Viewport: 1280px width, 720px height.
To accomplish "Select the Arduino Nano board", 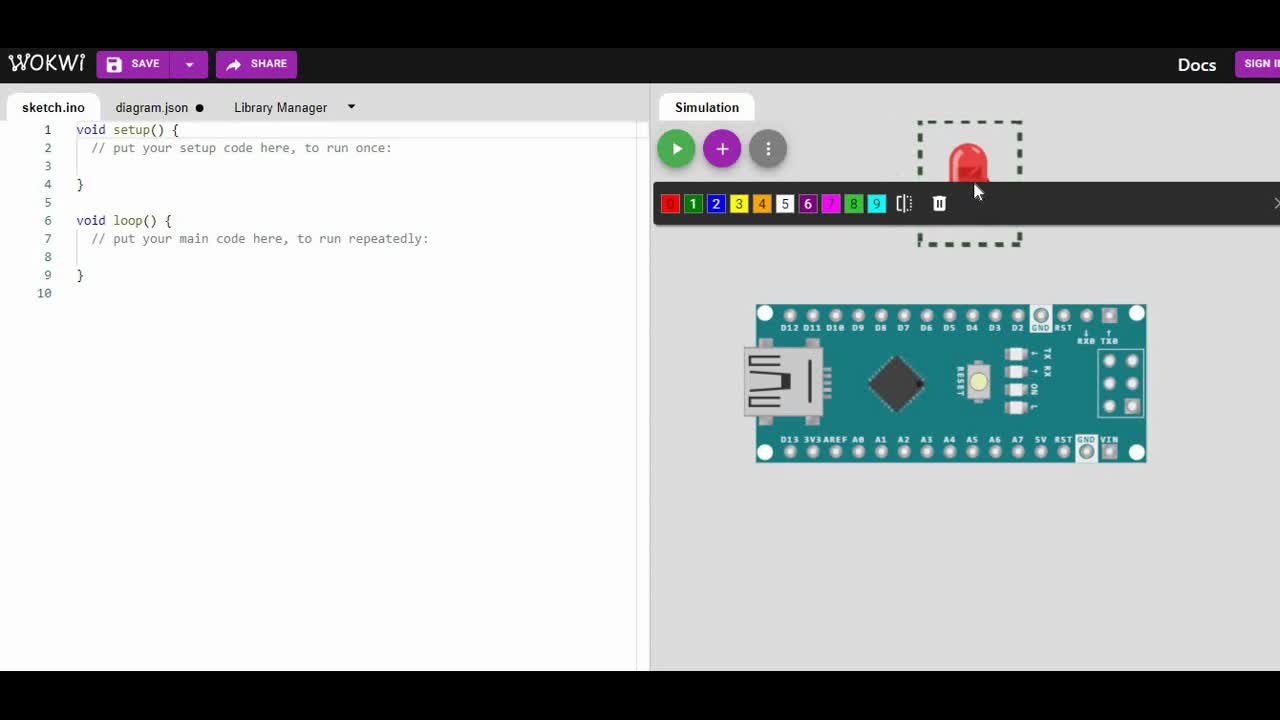I will (x=950, y=384).
